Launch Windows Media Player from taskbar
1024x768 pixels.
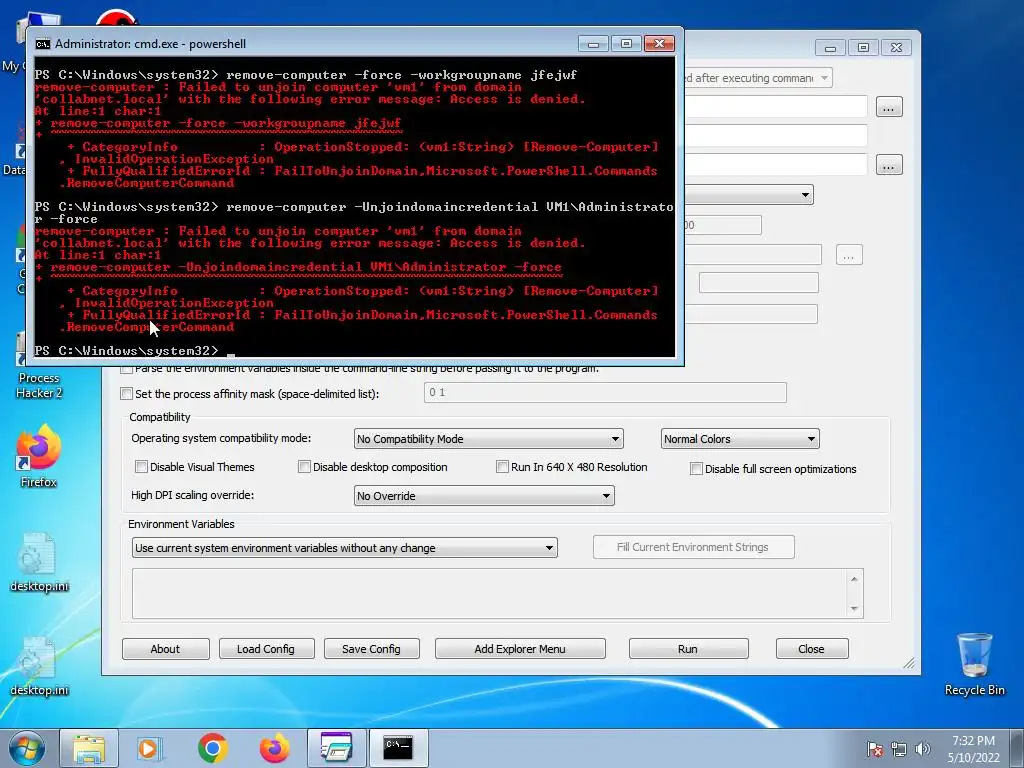(150, 748)
